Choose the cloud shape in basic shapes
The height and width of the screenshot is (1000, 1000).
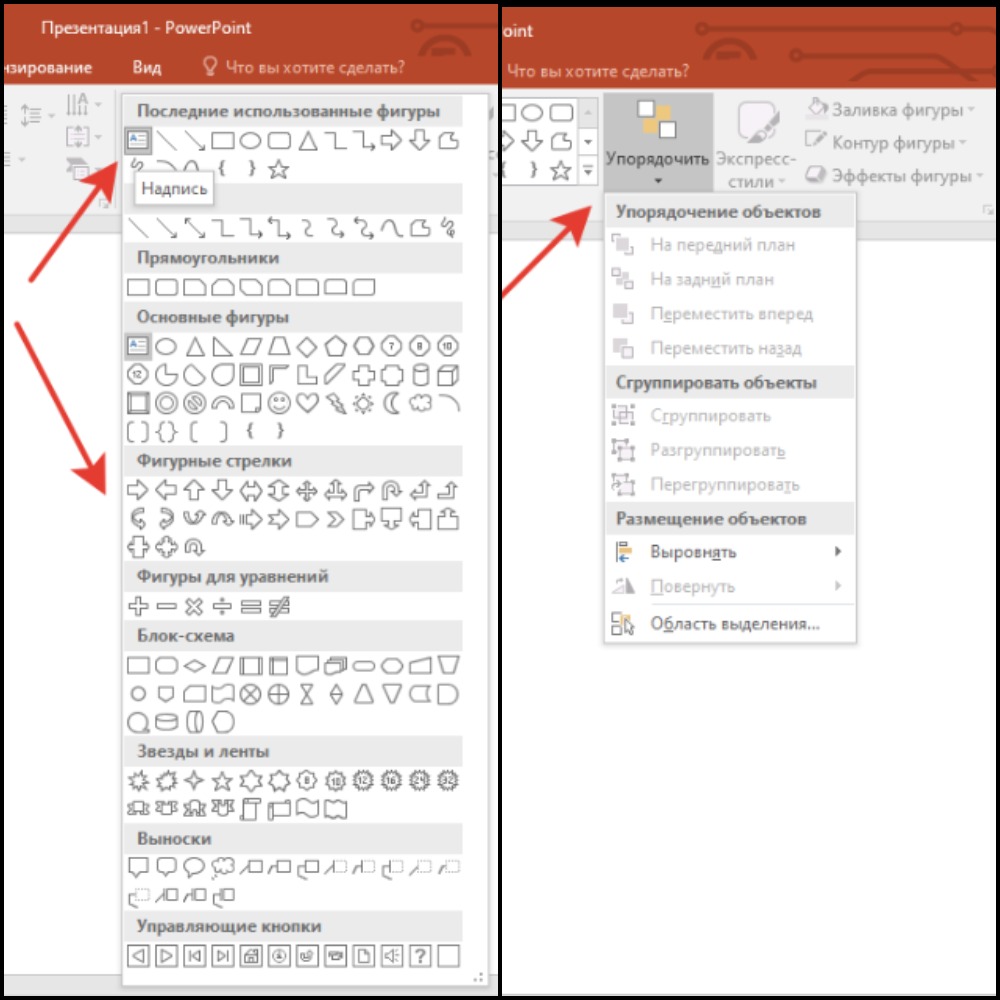(x=421, y=403)
